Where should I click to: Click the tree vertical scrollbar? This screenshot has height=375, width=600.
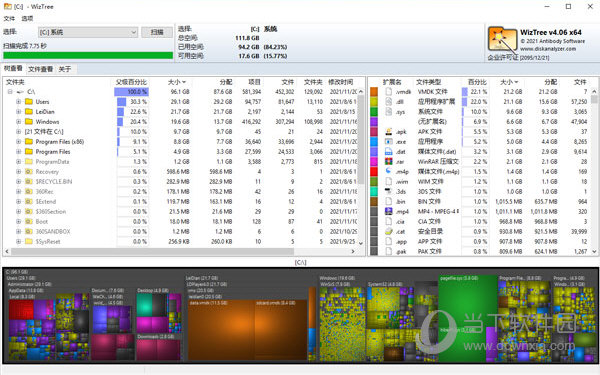(x=361, y=140)
